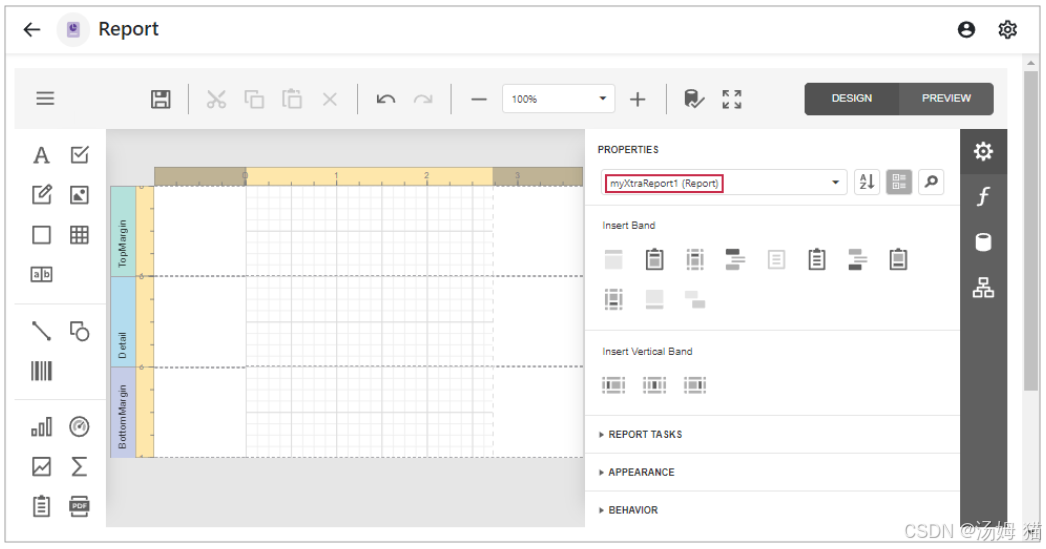Zoom in with the plus button
1046x549 pixels.
(638, 99)
